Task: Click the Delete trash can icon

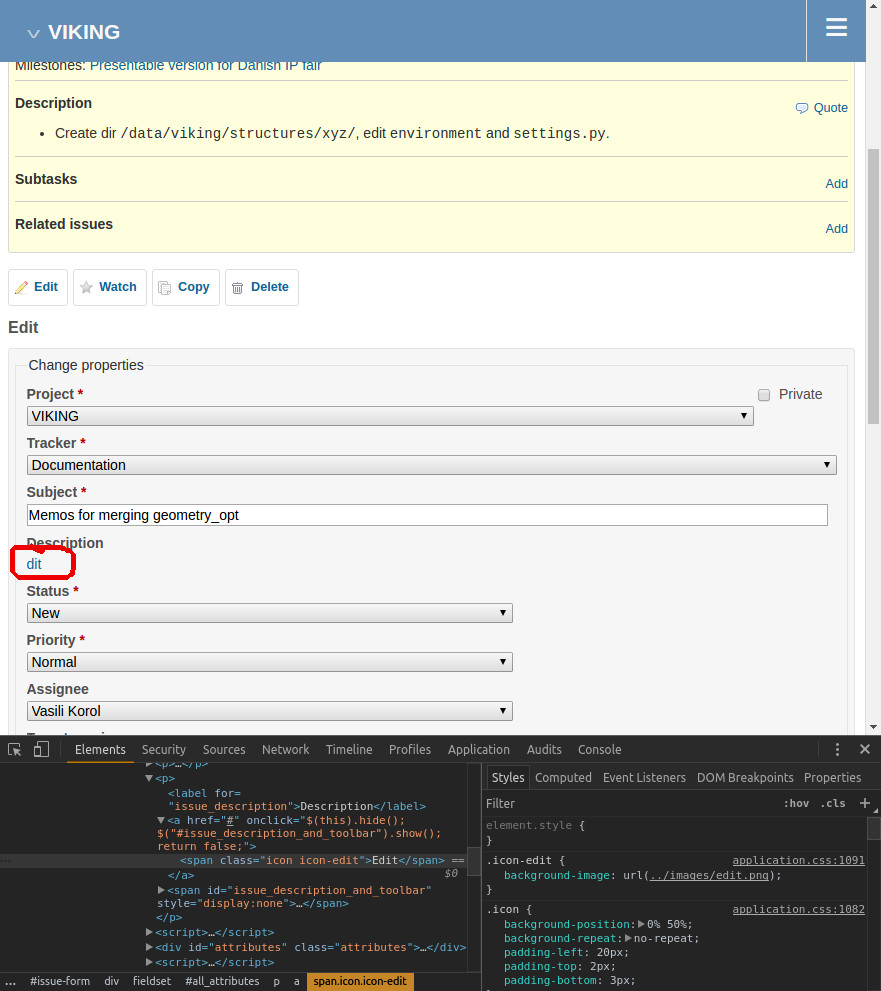Action: coord(238,288)
